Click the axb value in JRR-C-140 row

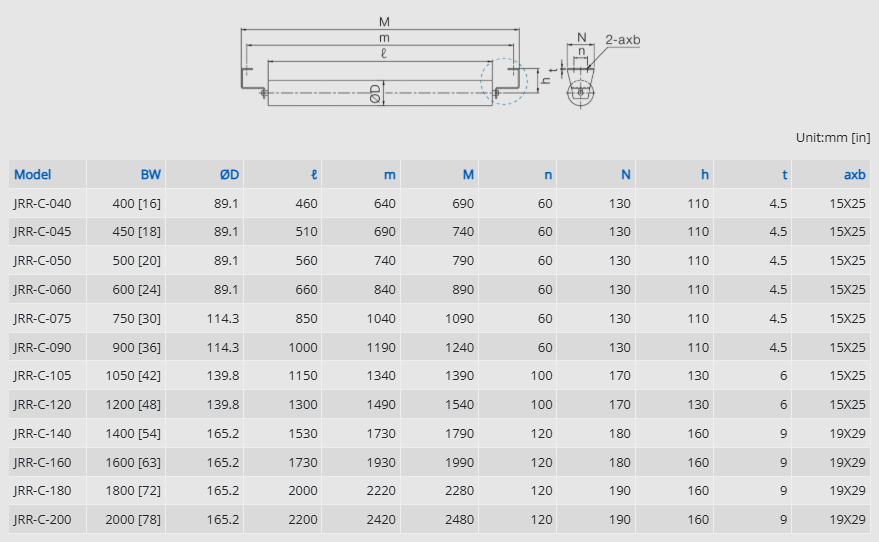(x=848, y=434)
